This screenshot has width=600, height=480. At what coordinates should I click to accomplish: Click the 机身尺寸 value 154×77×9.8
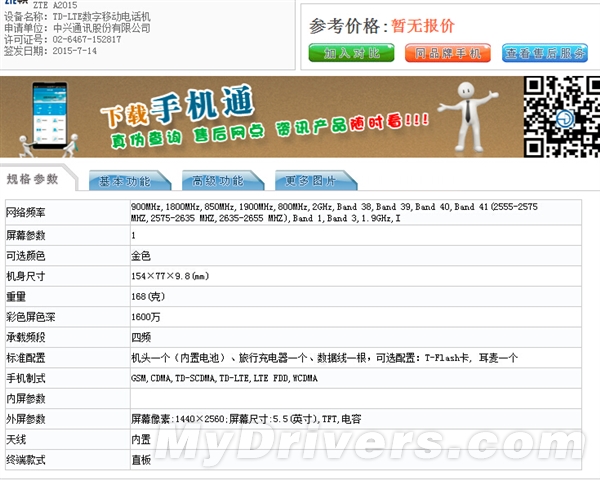click(170, 276)
